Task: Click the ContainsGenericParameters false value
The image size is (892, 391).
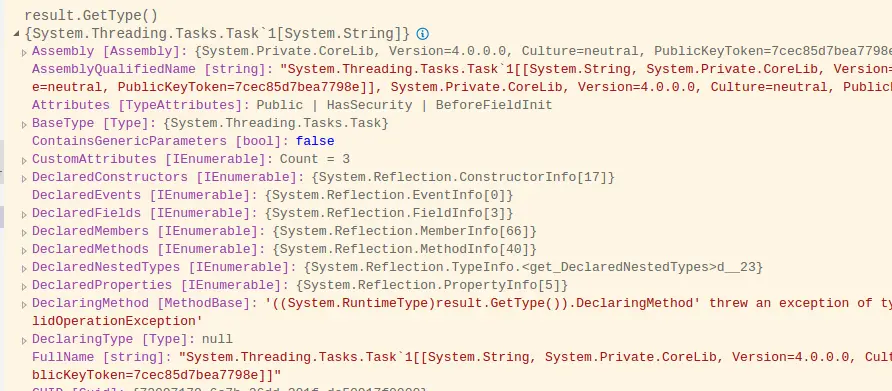Action: pos(315,141)
